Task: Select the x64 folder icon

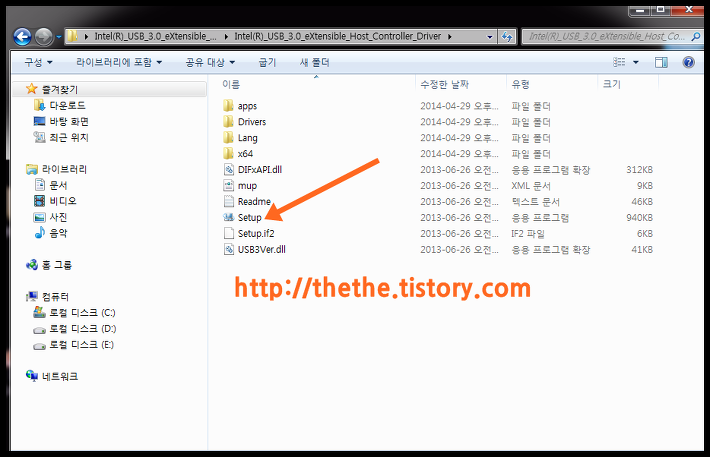Action: pyautogui.click(x=228, y=154)
